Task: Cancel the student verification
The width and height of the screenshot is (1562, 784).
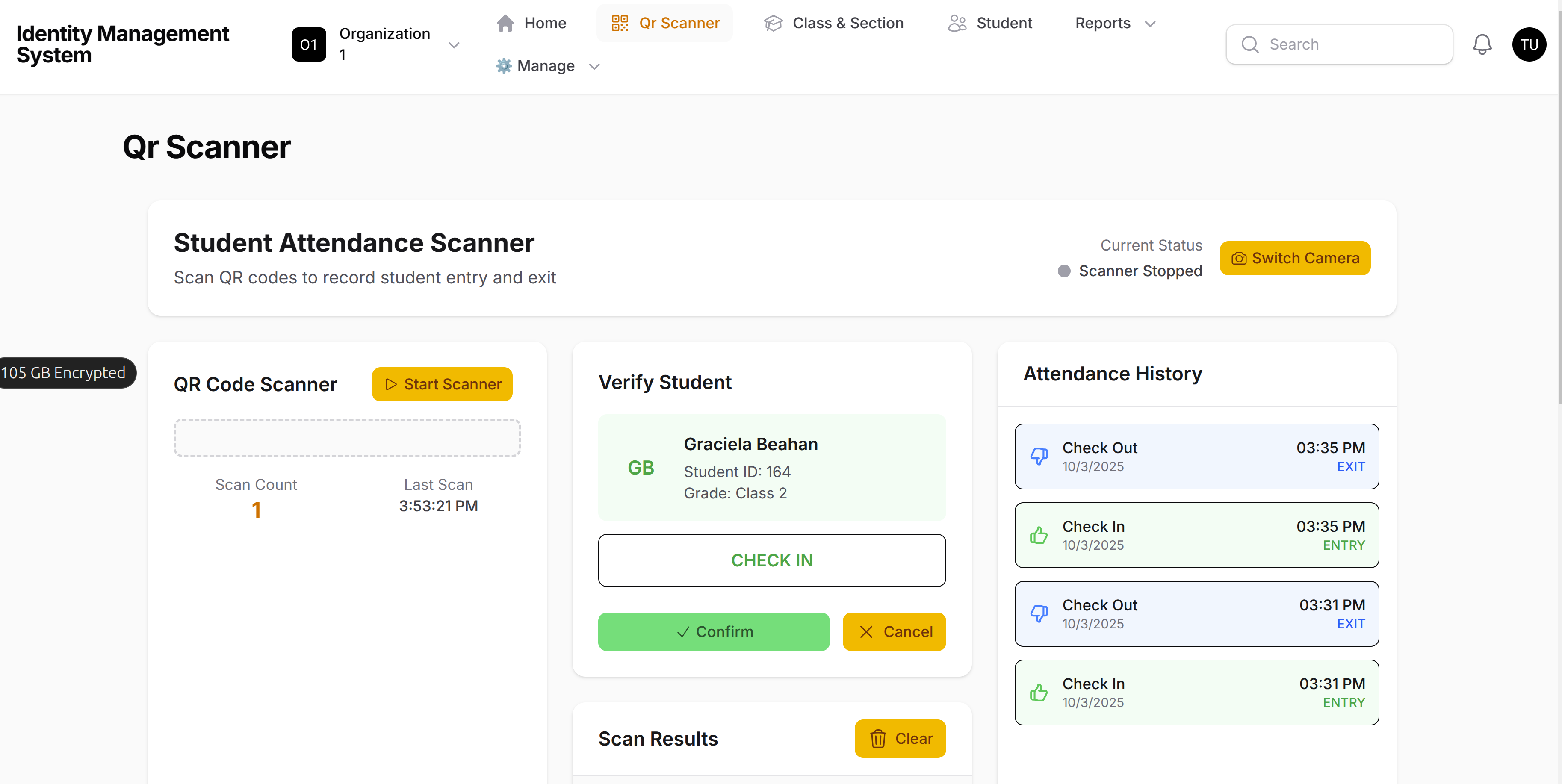Action: click(x=894, y=631)
